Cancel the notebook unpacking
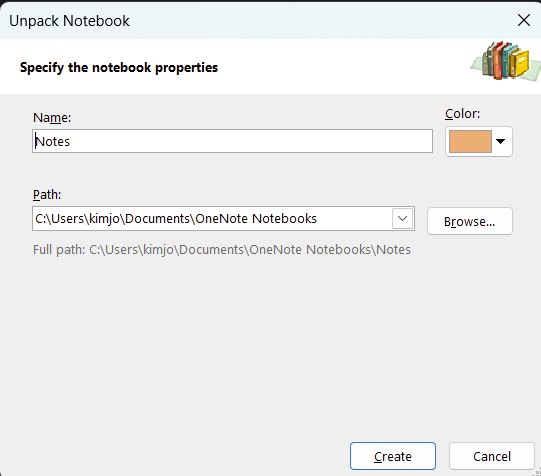Image resolution: width=541 pixels, height=476 pixels. [492, 456]
